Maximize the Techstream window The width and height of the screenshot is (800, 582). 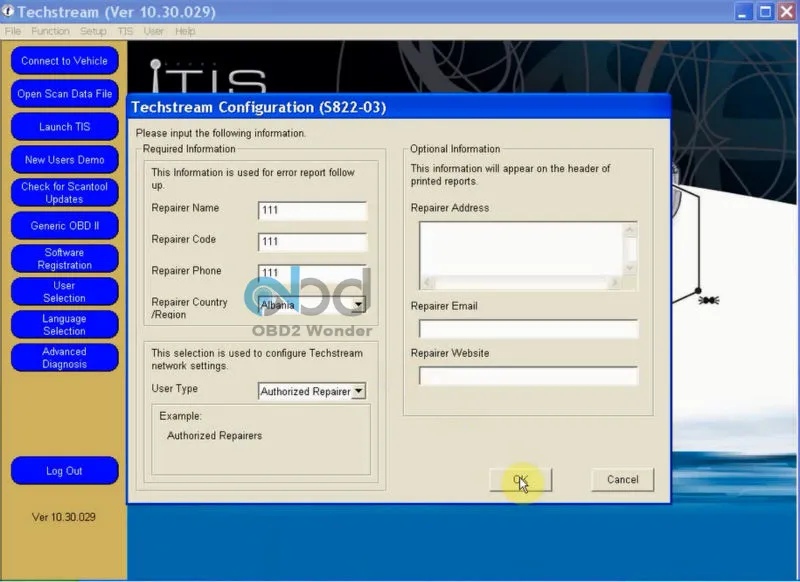pos(765,12)
